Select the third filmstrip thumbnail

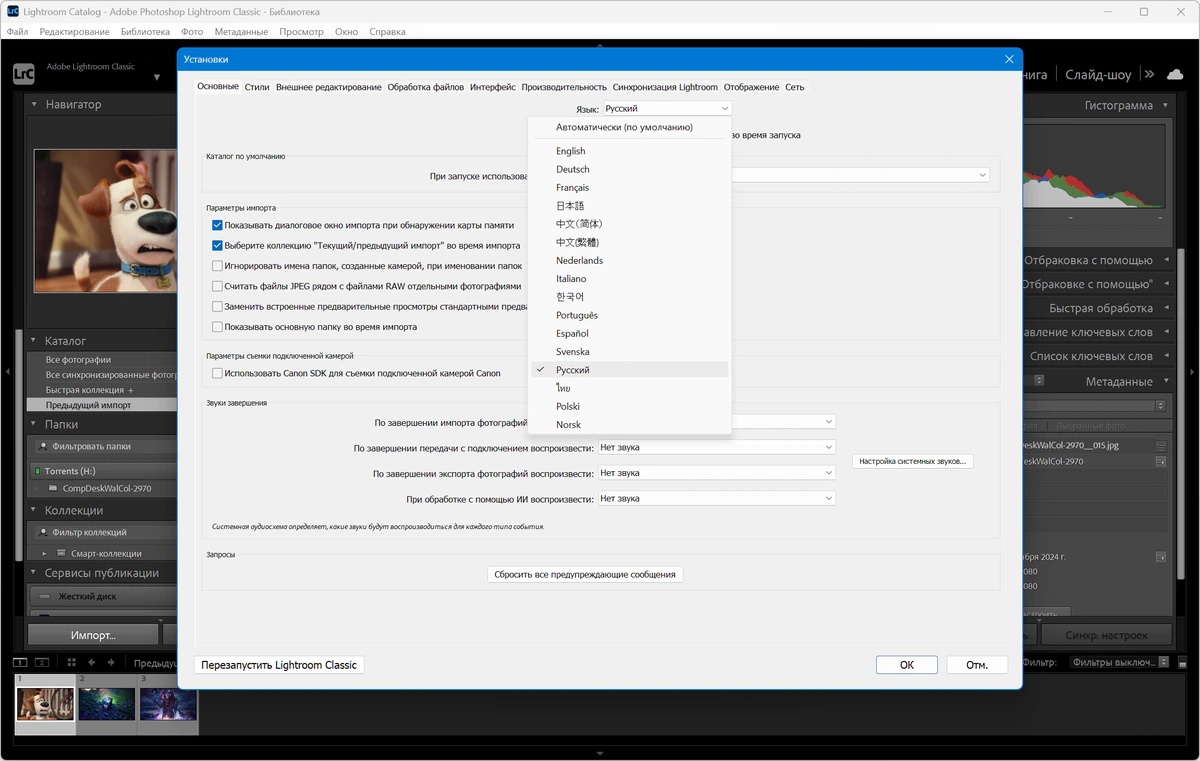168,704
